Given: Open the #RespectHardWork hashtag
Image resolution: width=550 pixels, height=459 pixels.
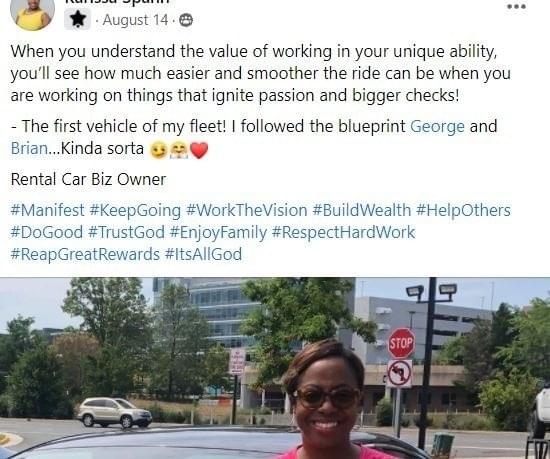Looking at the screenshot, I should pos(344,233).
